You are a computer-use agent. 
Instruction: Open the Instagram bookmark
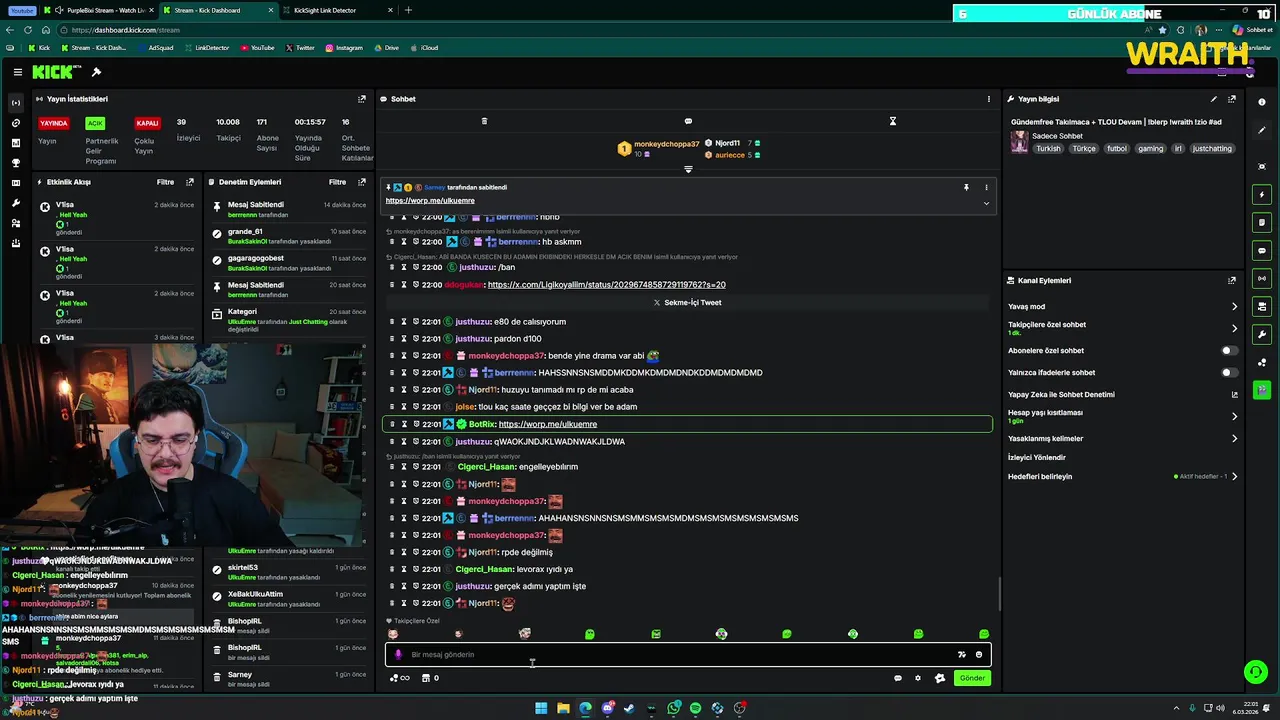(343, 48)
